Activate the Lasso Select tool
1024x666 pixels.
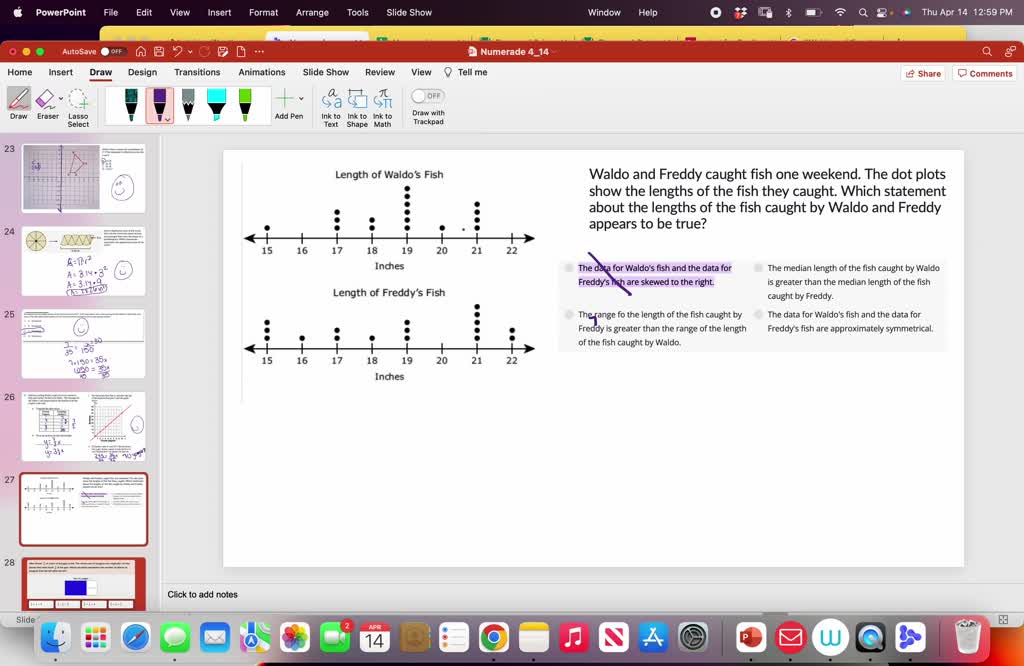(x=78, y=107)
